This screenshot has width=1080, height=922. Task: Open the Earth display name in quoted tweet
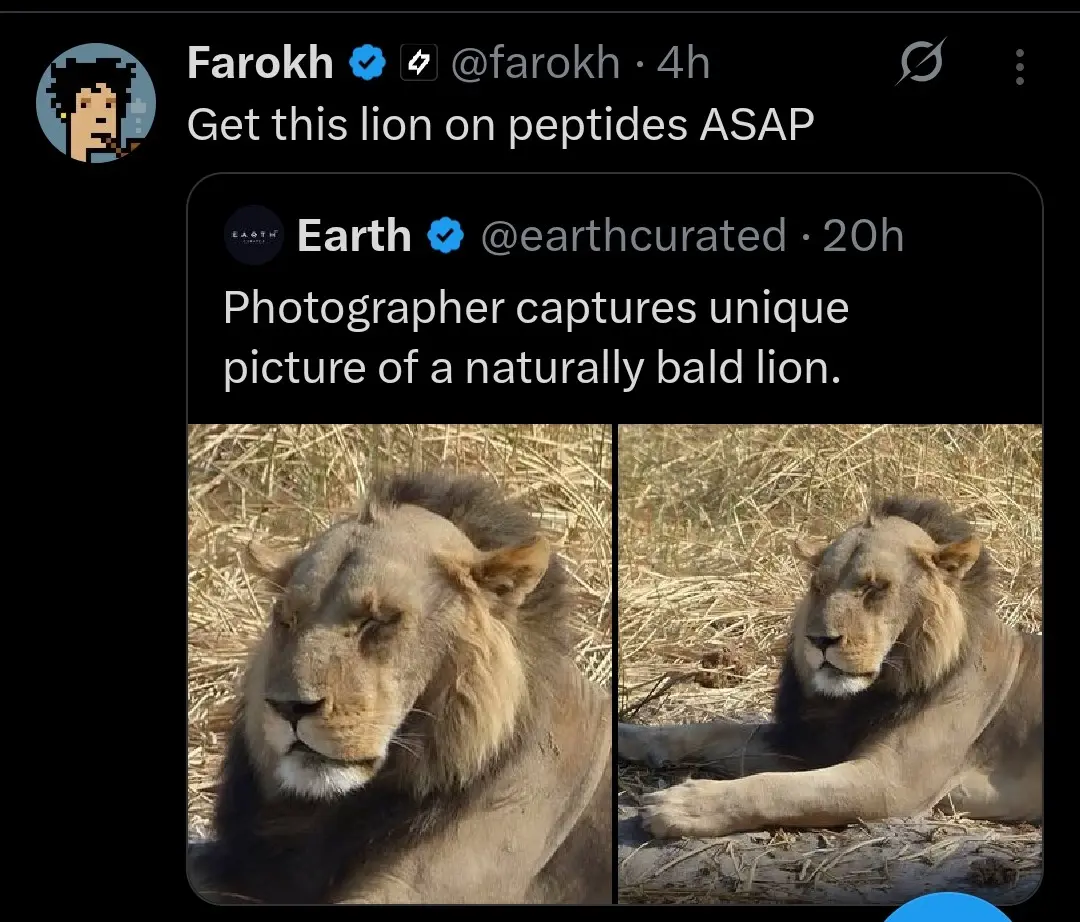point(354,236)
